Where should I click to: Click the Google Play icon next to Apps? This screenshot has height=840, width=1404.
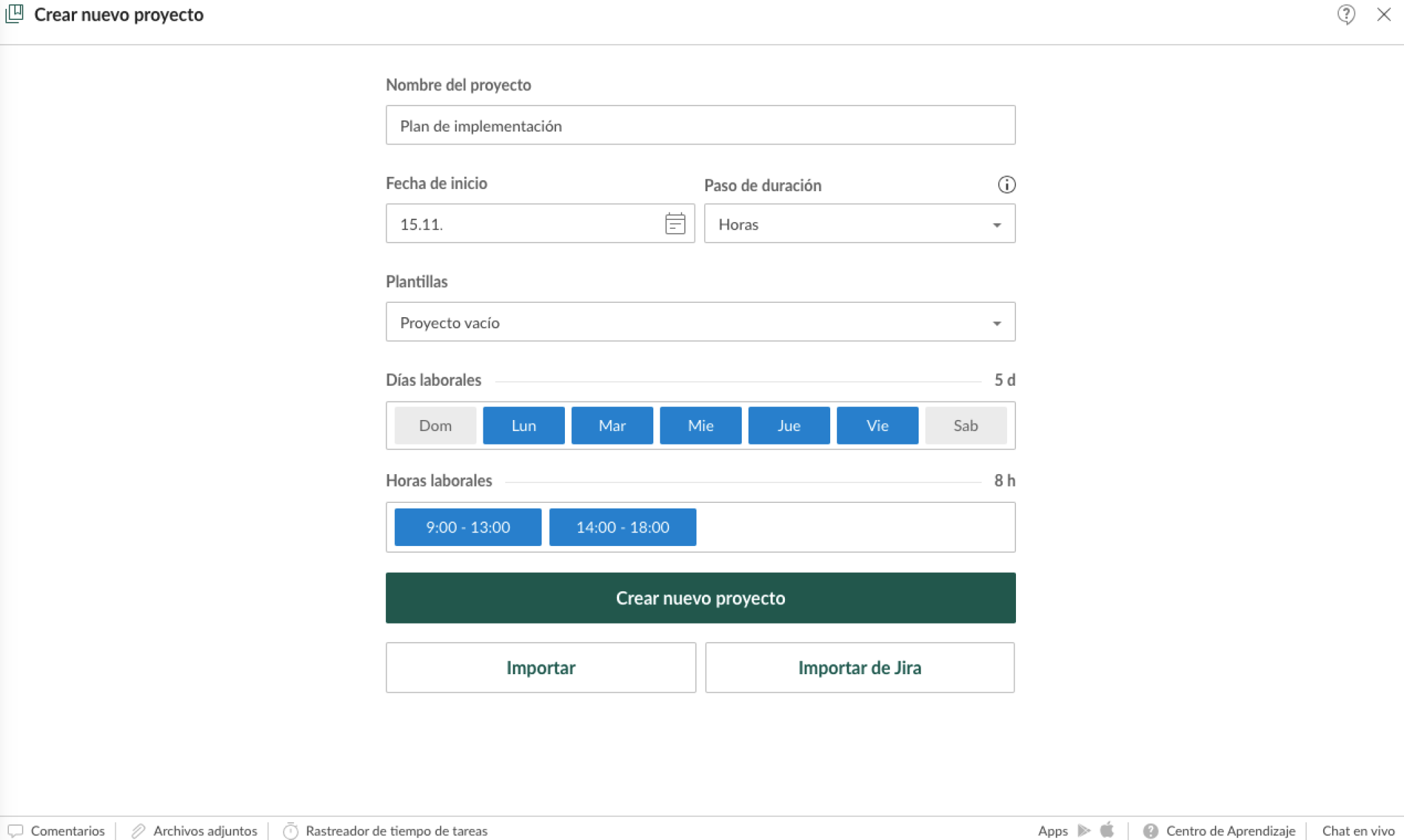tap(1083, 830)
